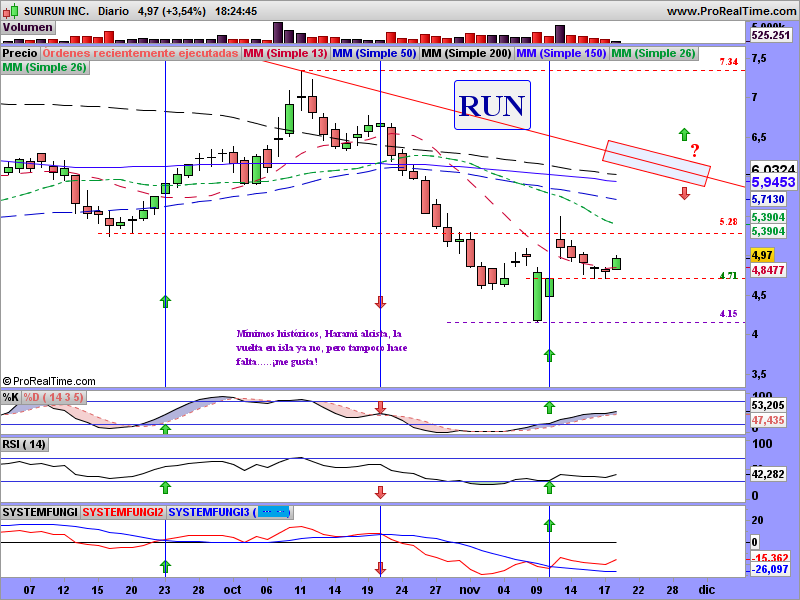
Task: Click the -15,362 red value tag
Action: pos(771,558)
